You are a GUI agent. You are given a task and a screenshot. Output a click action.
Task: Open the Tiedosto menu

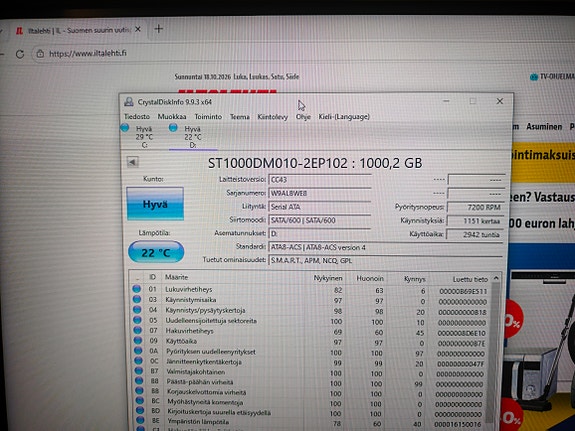(137, 117)
